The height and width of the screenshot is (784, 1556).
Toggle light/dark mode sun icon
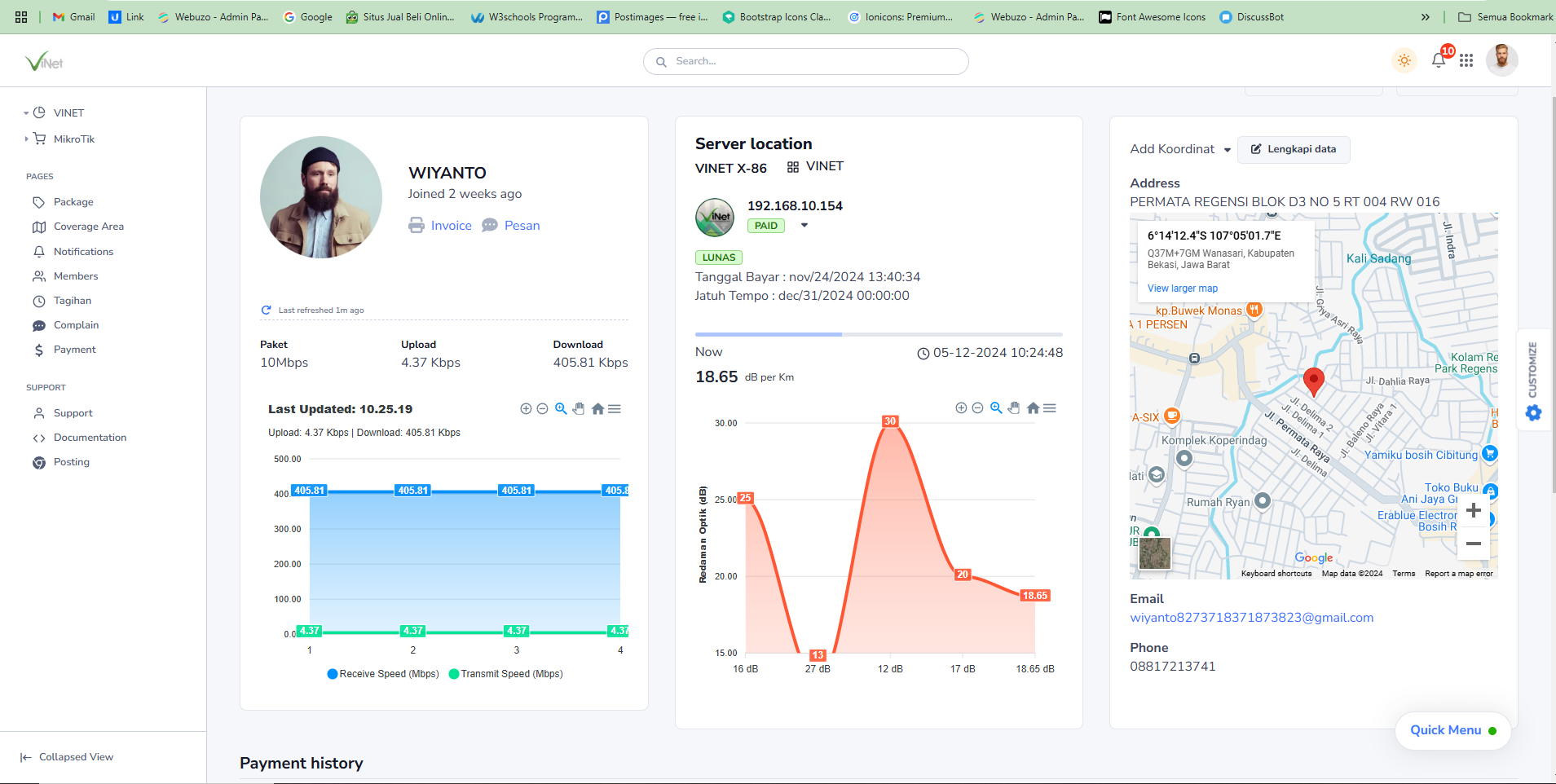point(1404,60)
